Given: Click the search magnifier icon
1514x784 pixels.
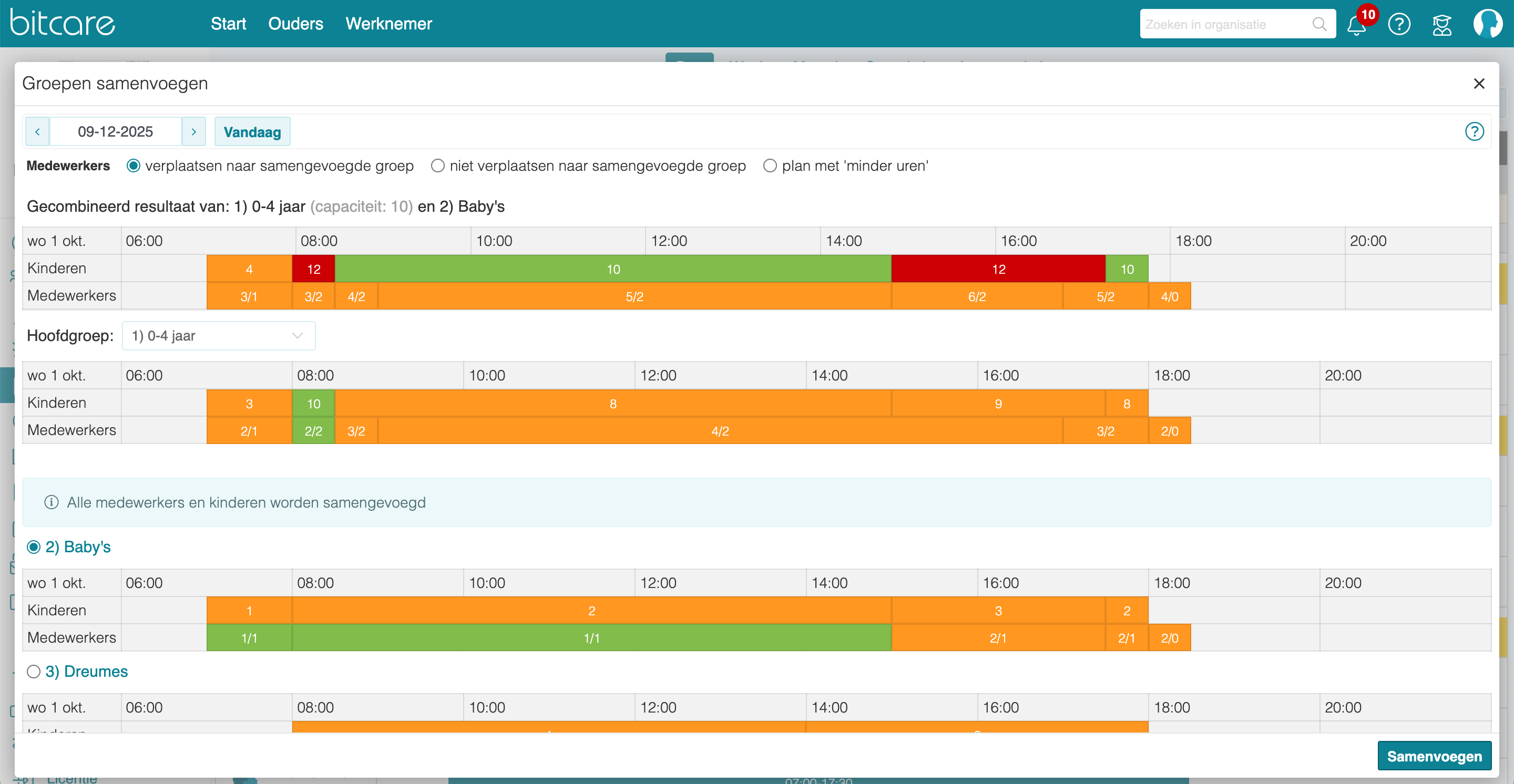Looking at the screenshot, I should click(x=1319, y=24).
